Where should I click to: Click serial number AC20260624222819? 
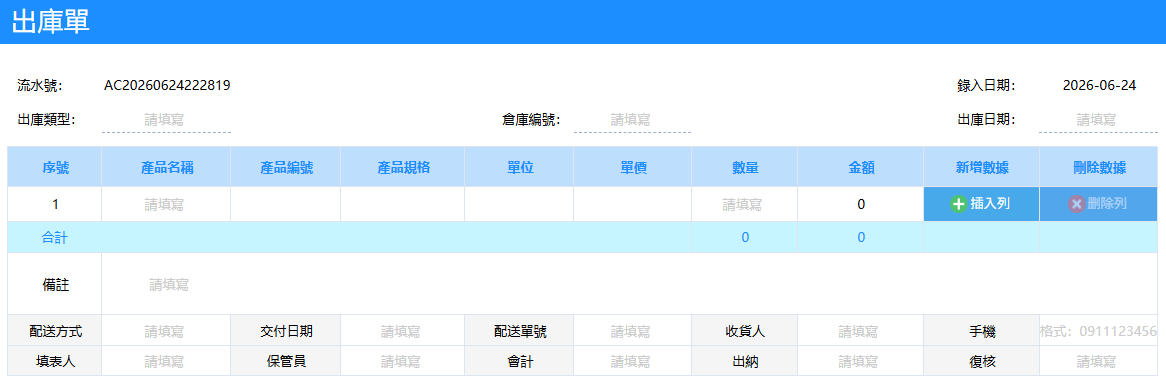click(x=167, y=86)
